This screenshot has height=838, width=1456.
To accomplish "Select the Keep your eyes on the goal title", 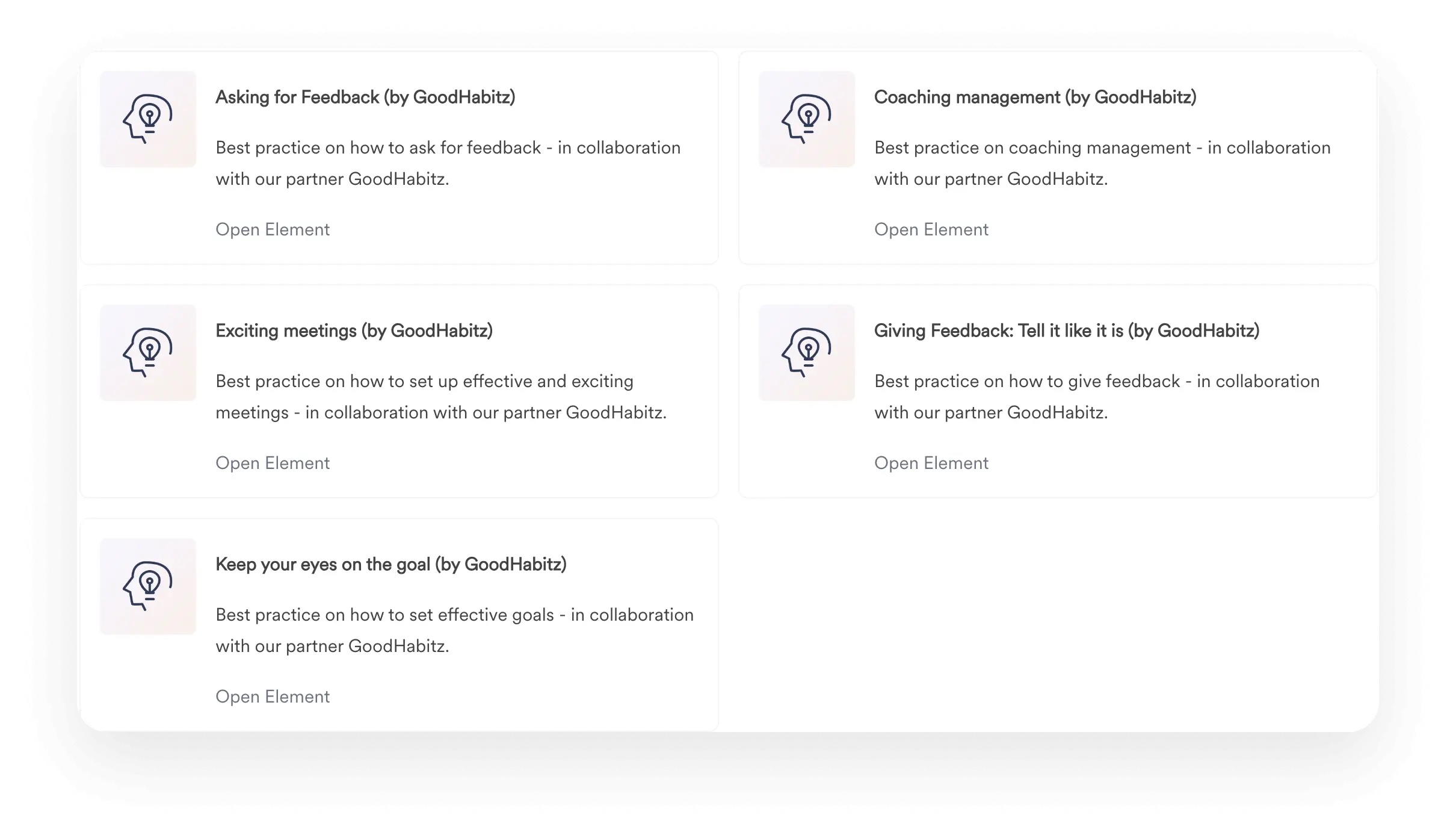I will pos(392,564).
